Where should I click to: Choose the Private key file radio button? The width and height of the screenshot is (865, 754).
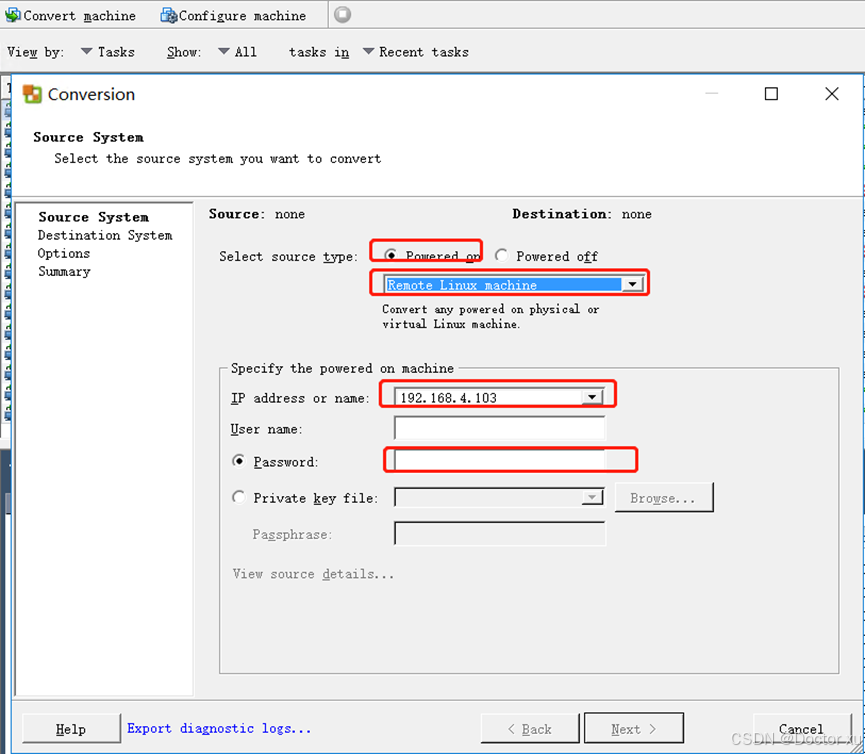pos(238,498)
